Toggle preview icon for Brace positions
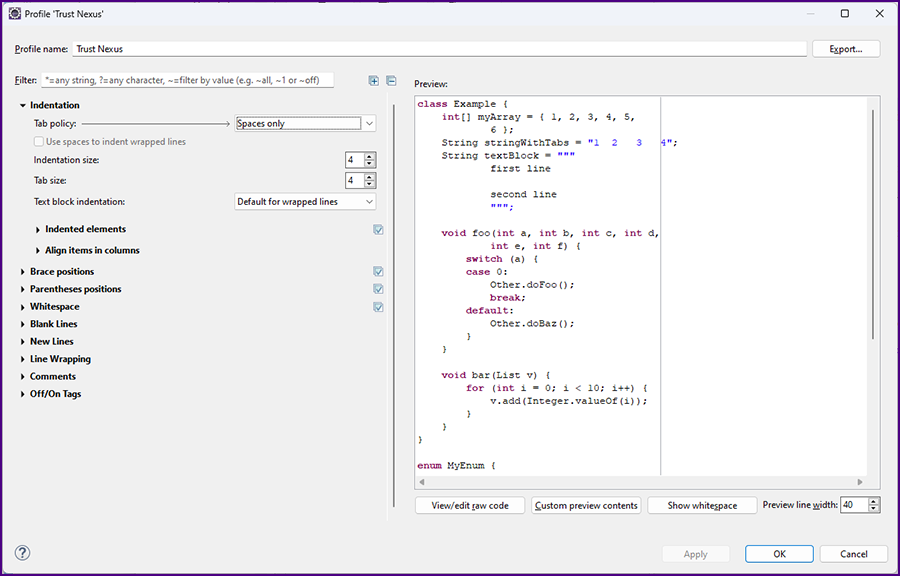 (x=378, y=272)
